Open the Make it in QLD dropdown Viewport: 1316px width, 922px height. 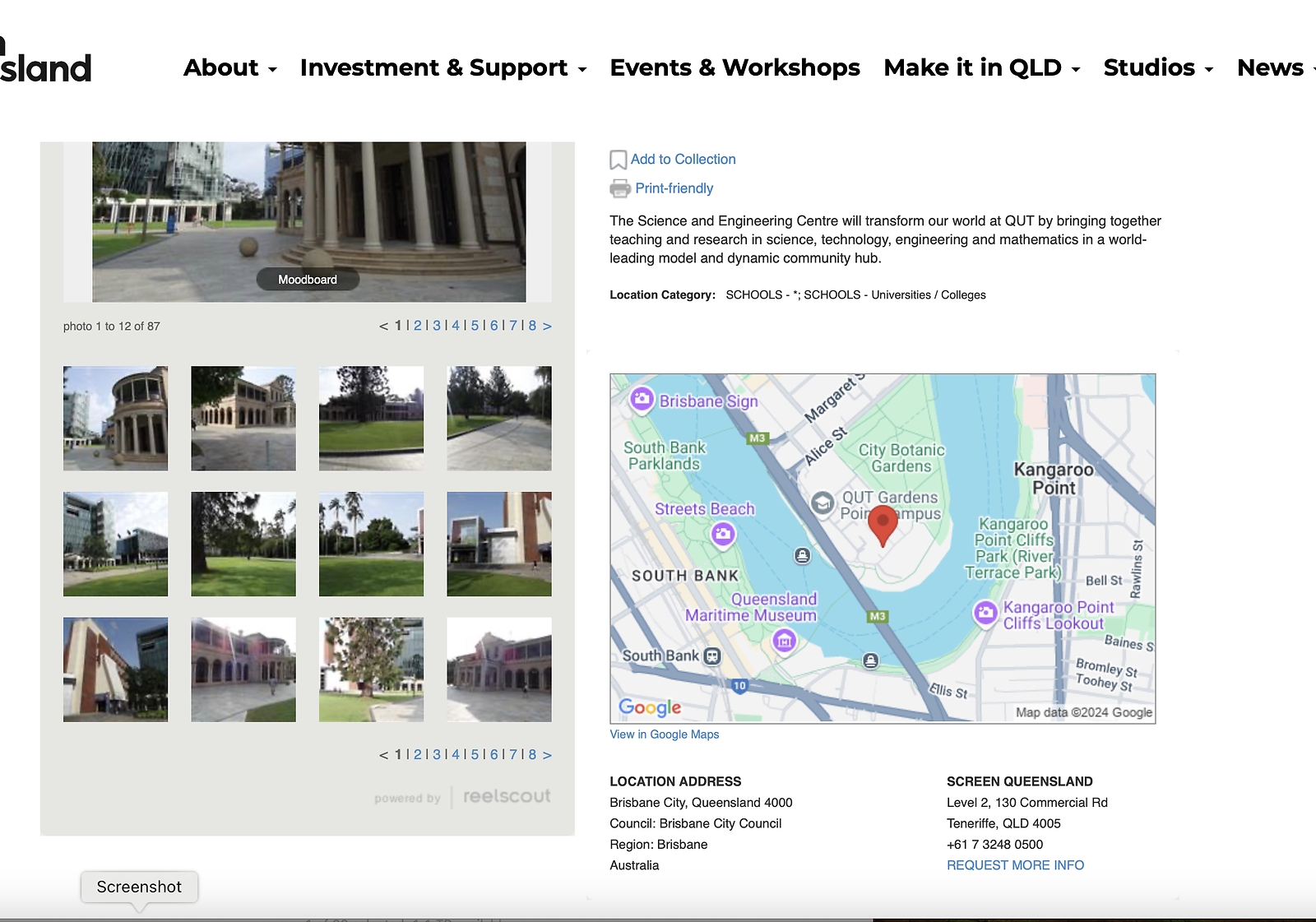click(x=982, y=67)
